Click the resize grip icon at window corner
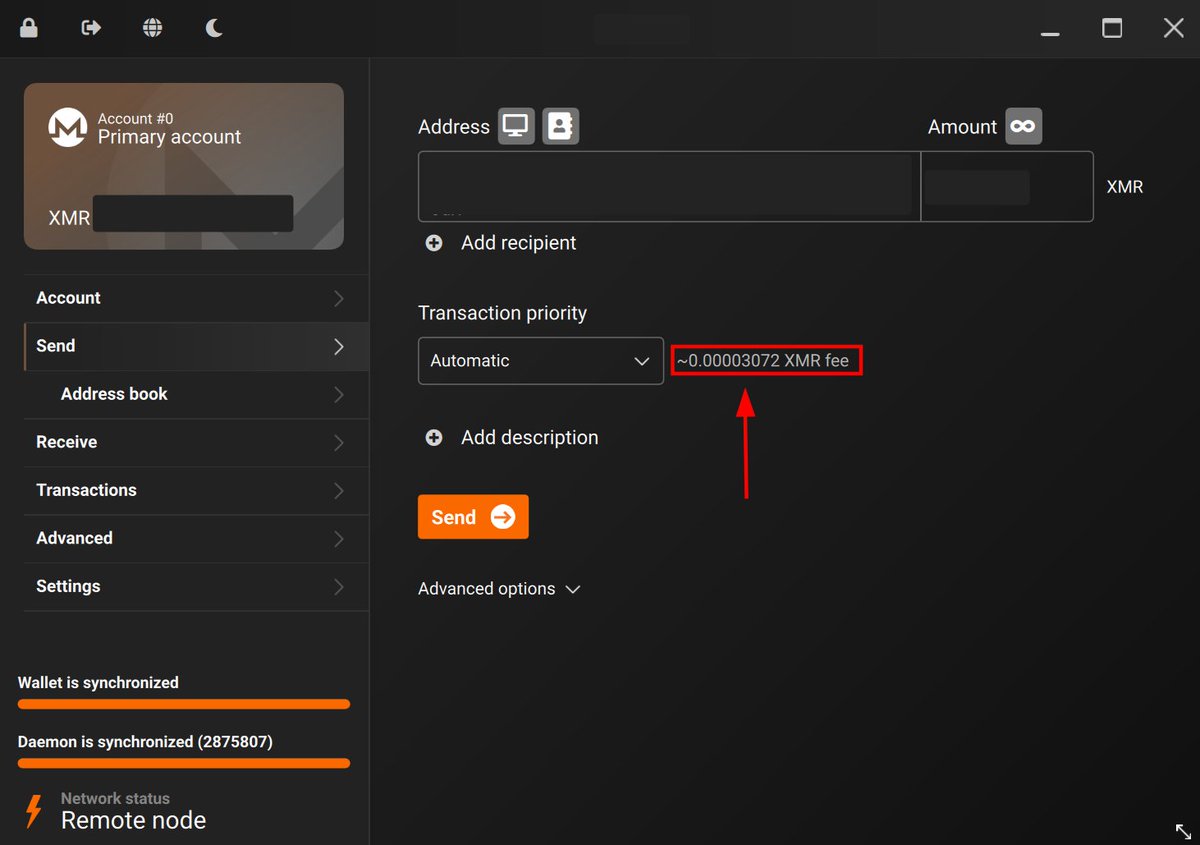The width and height of the screenshot is (1200, 845). click(x=1182, y=831)
